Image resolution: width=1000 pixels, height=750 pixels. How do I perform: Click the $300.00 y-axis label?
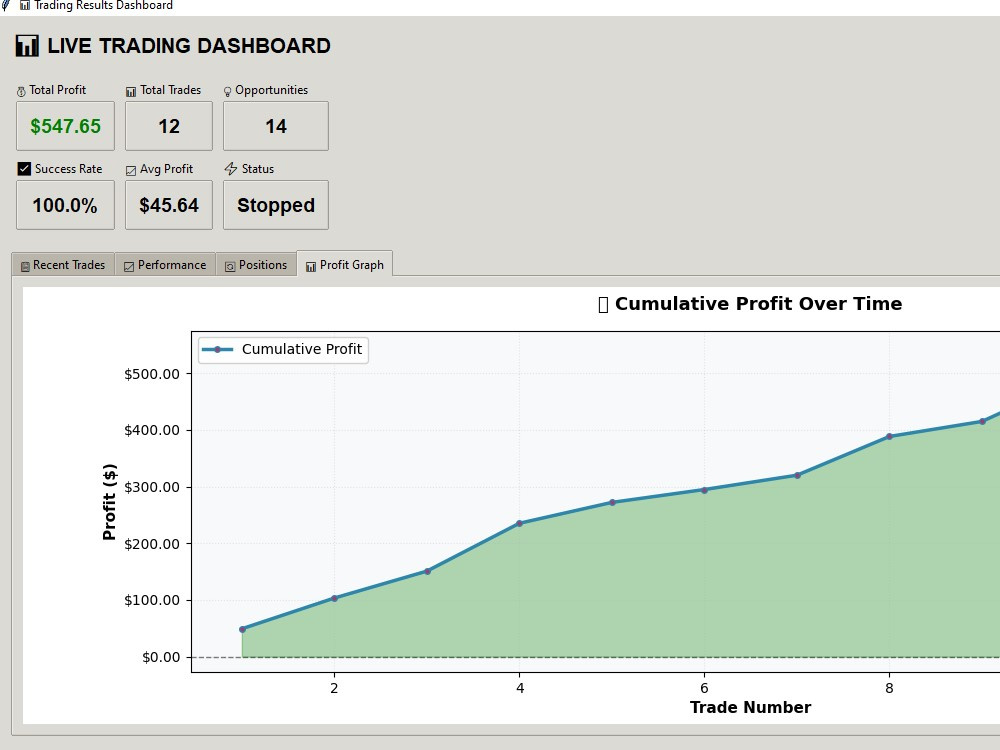tap(152, 487)
